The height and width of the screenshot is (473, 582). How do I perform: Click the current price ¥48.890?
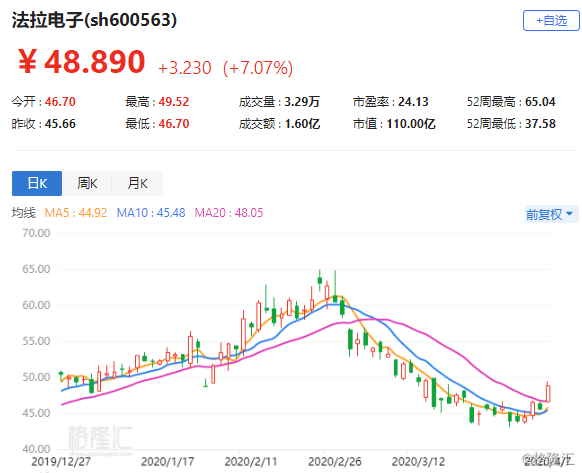point(82,62)
